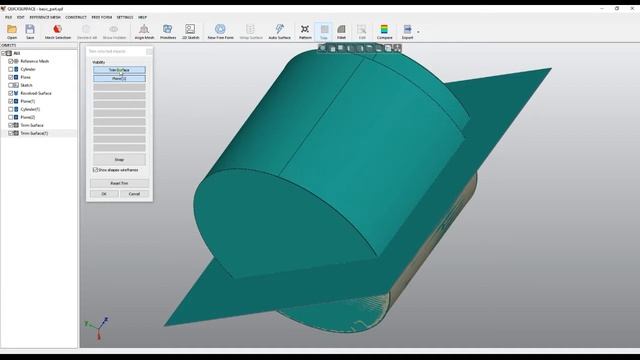Enable the Cylinder(1) checkbox
The width and height of the screenshot is (640, 360).
[11, 109]
